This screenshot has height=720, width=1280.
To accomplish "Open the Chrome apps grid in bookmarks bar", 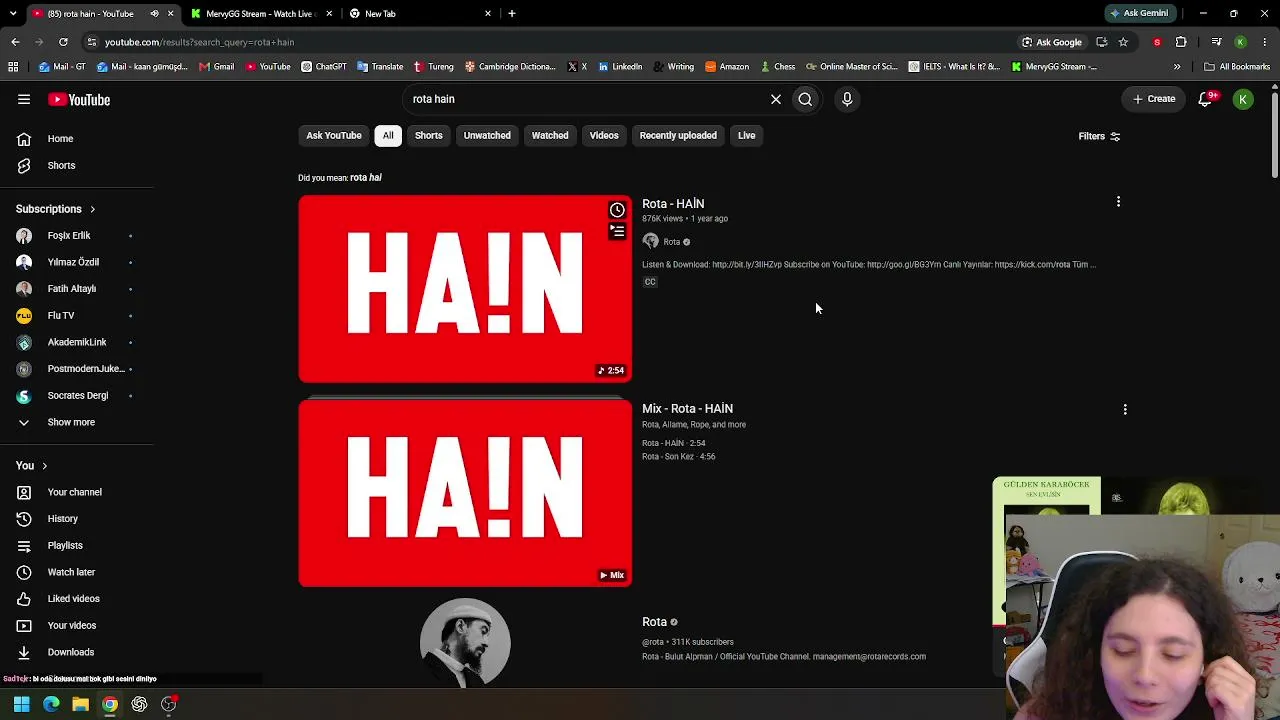I will [13, 67].
